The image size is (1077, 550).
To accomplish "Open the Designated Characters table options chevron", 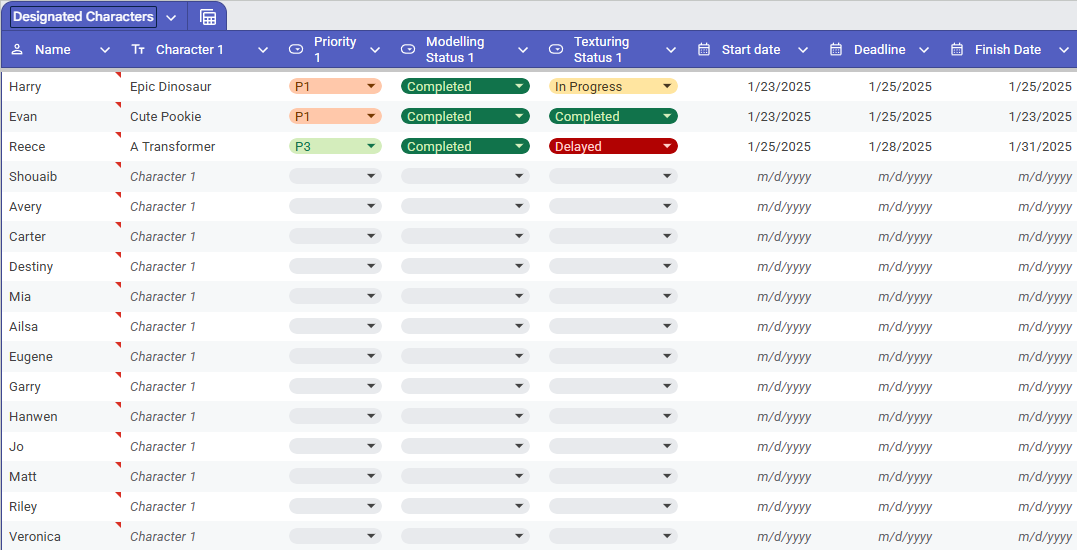I will tap(172, 17).
